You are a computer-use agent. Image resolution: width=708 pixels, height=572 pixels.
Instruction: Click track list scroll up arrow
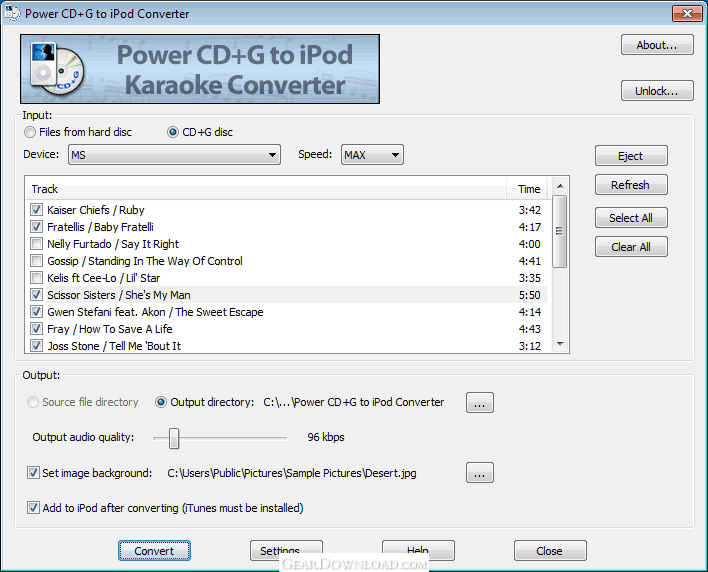click(x=560, y=186)
